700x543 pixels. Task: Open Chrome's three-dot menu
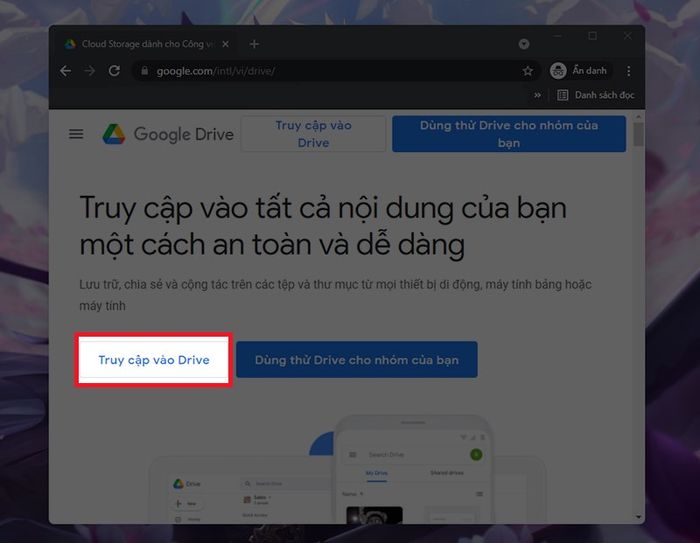628,71
